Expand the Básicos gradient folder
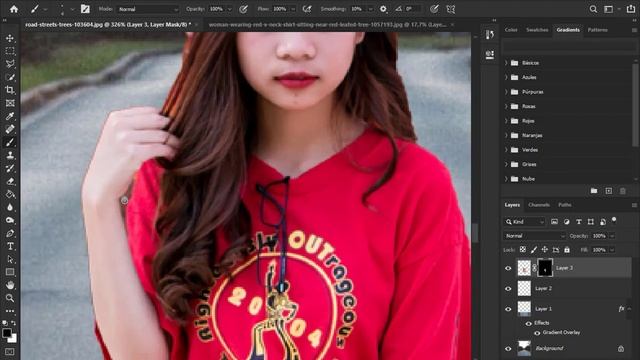Screen dimensions: 640x360 coord(506,63)
